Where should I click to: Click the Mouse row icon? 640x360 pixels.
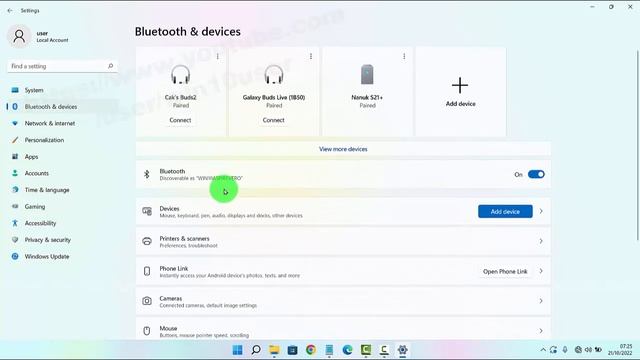coord(147,331)
